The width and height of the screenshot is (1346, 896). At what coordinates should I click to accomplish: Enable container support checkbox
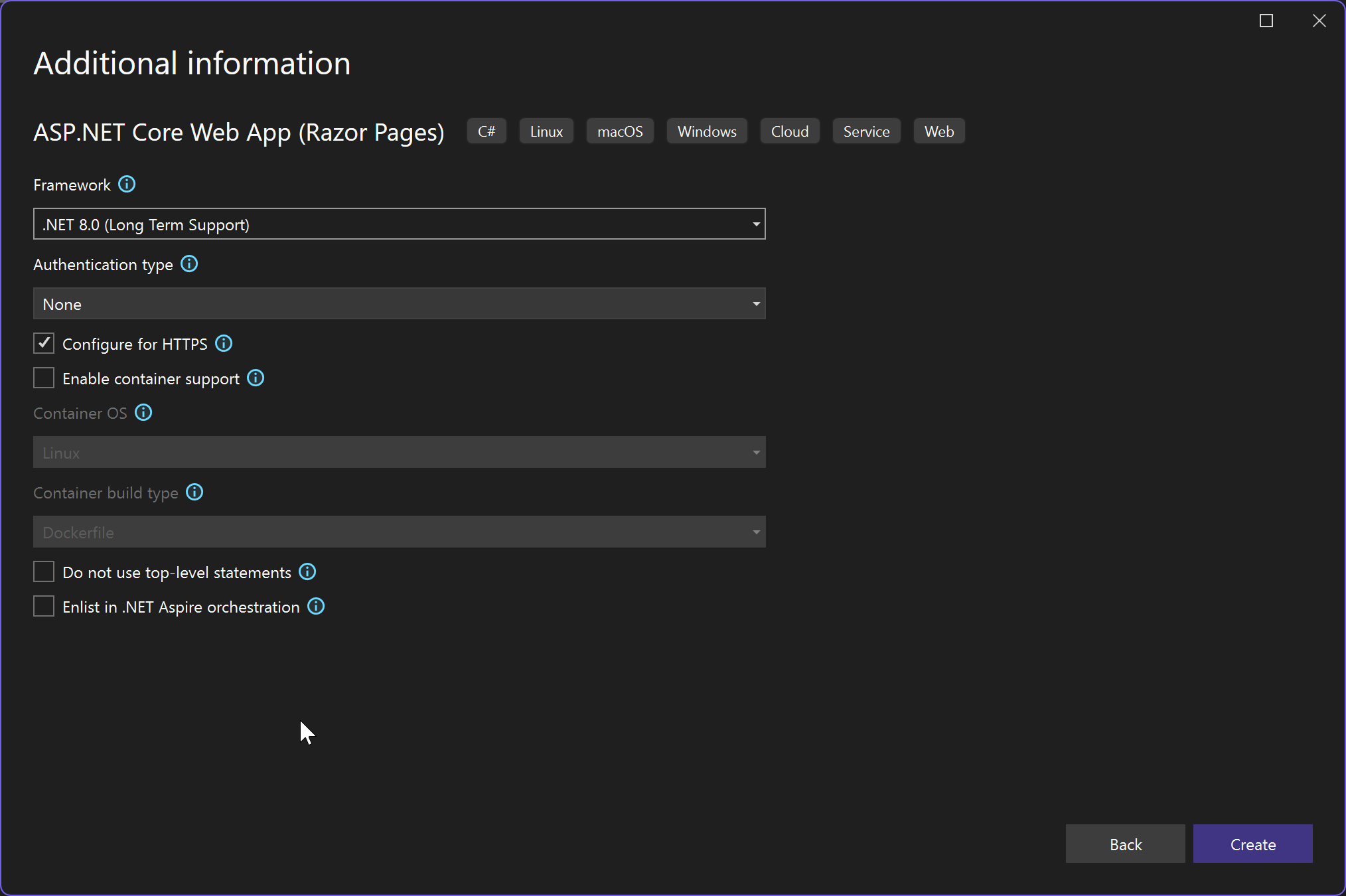[44, 378]
